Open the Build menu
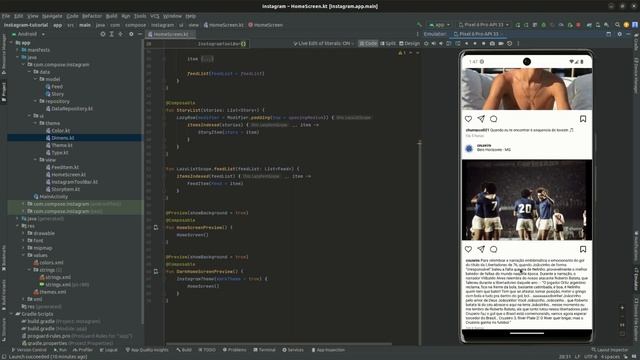The width and height of the screenshot is (640, 360). click(111, 16)
